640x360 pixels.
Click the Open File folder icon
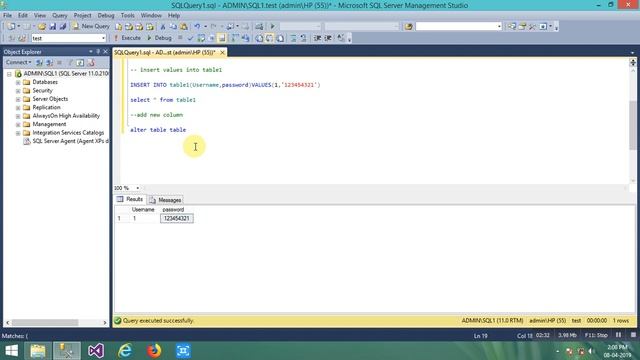tap(42, 26)
